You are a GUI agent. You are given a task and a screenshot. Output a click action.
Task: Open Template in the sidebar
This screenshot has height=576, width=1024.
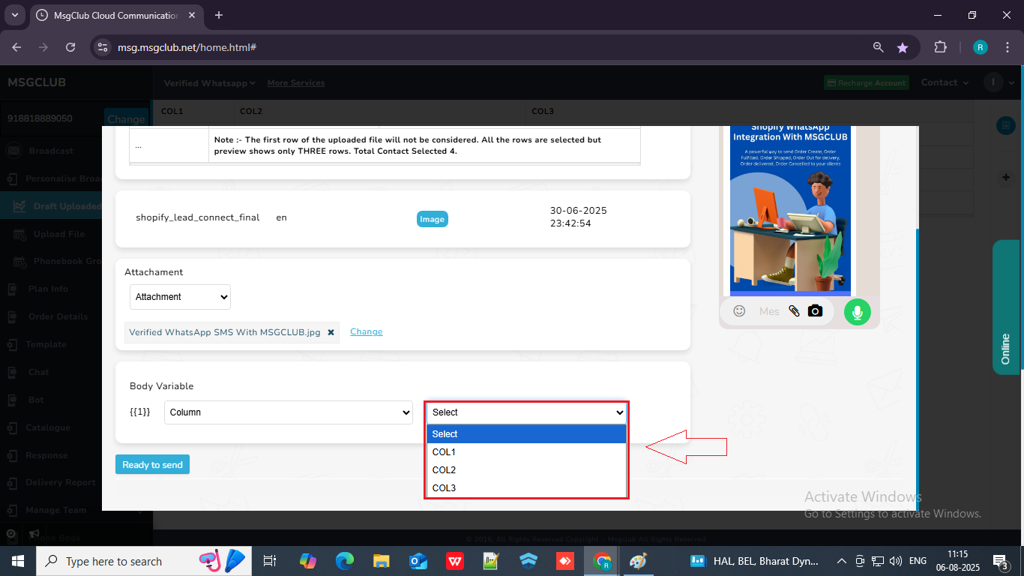coord(46,344)
